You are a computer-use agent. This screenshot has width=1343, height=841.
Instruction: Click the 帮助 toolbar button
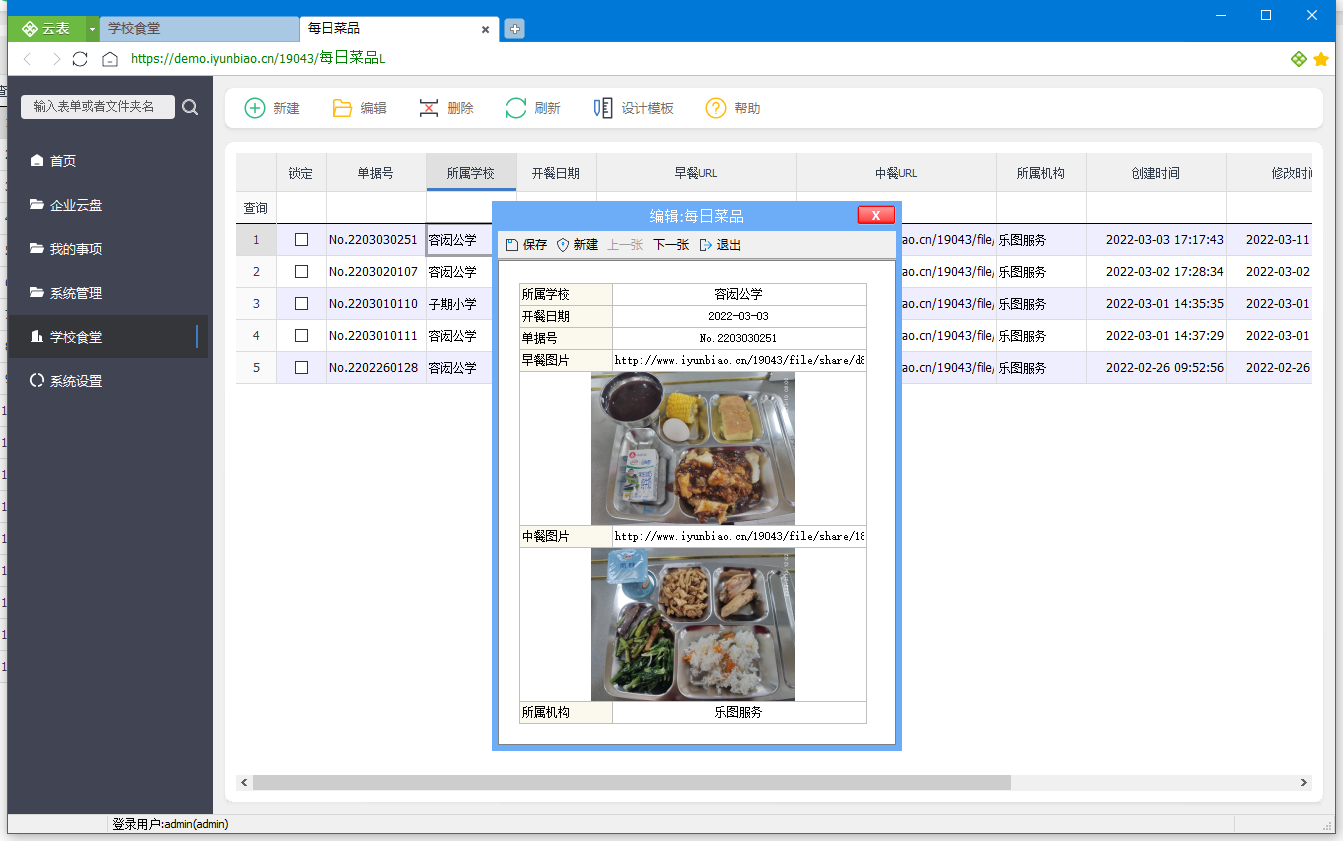(733, 108)
